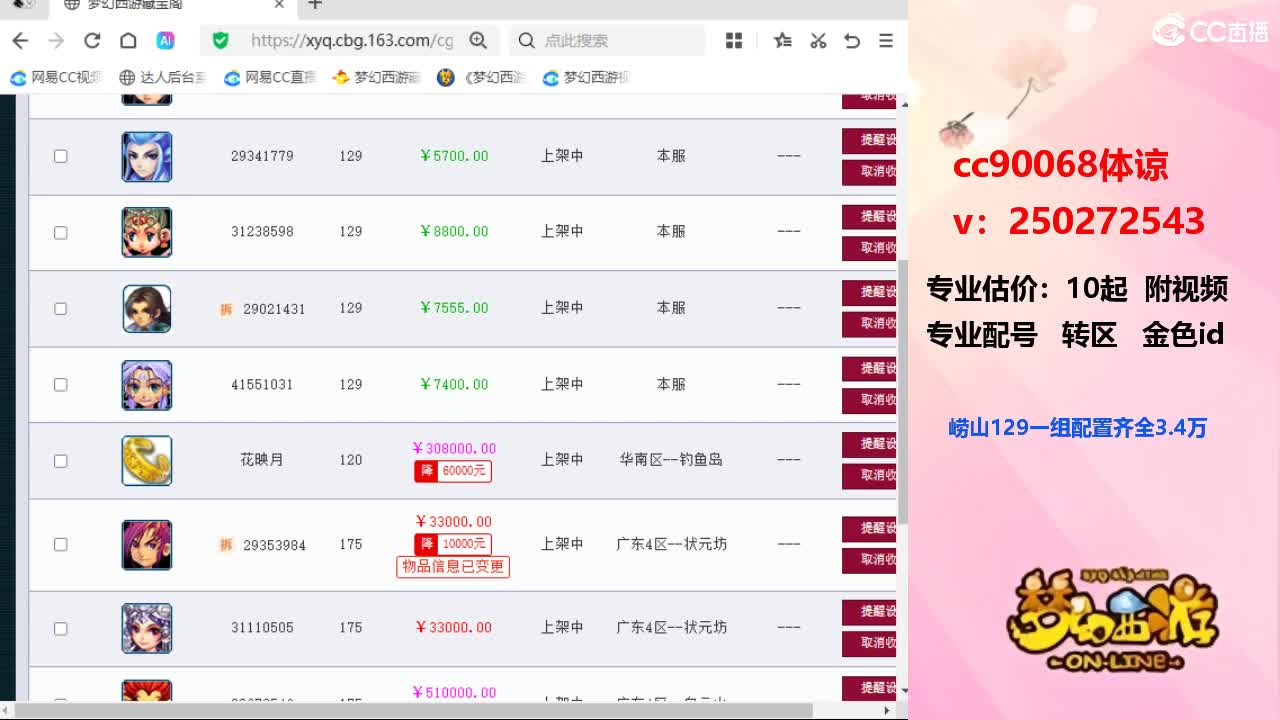Open the AI assistant icon in the toolbar

[165, 41]
